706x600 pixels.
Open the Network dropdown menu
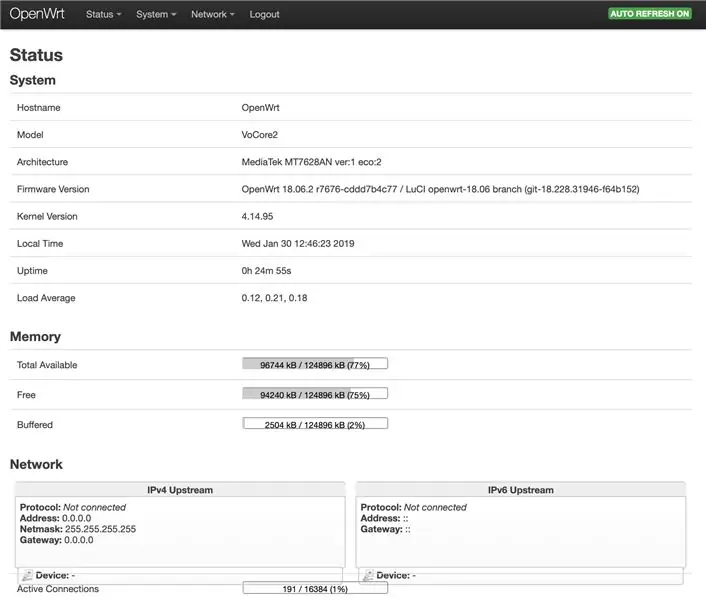coord(213,14)
